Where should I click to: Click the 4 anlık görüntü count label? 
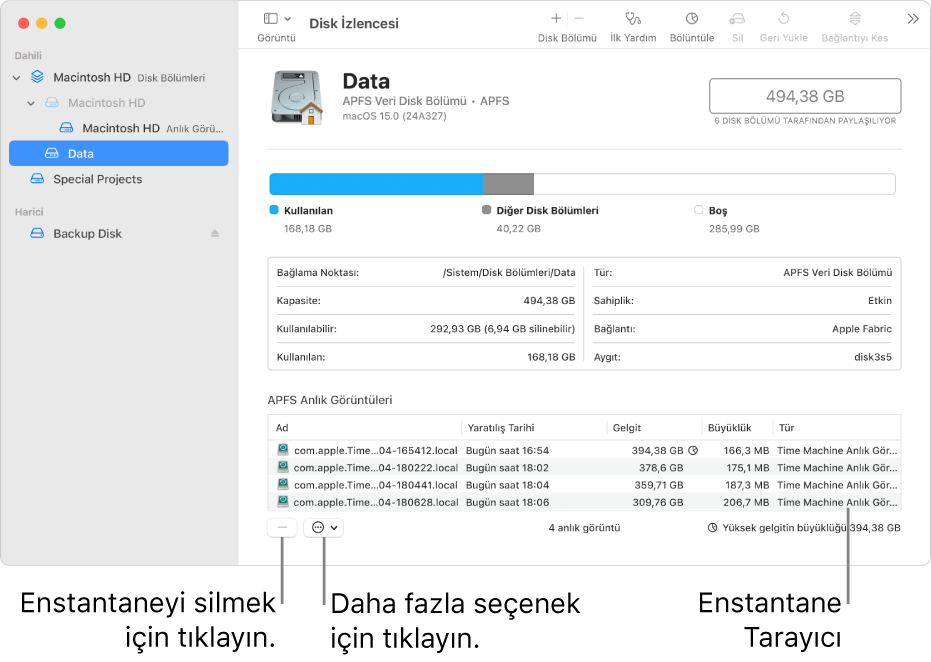click(584, 528)
